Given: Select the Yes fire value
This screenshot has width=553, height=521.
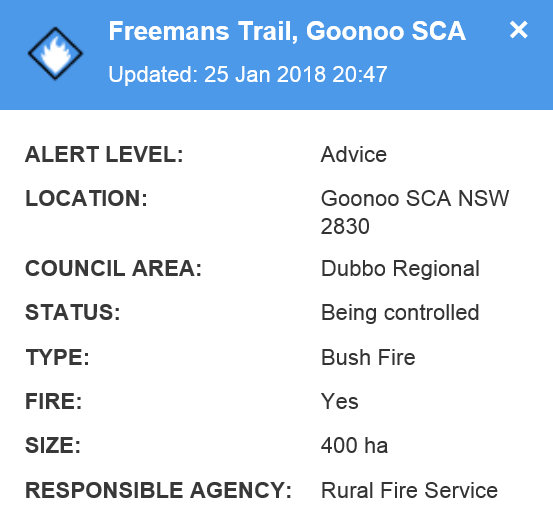Looking at the screenshot, I should (340, 401).
